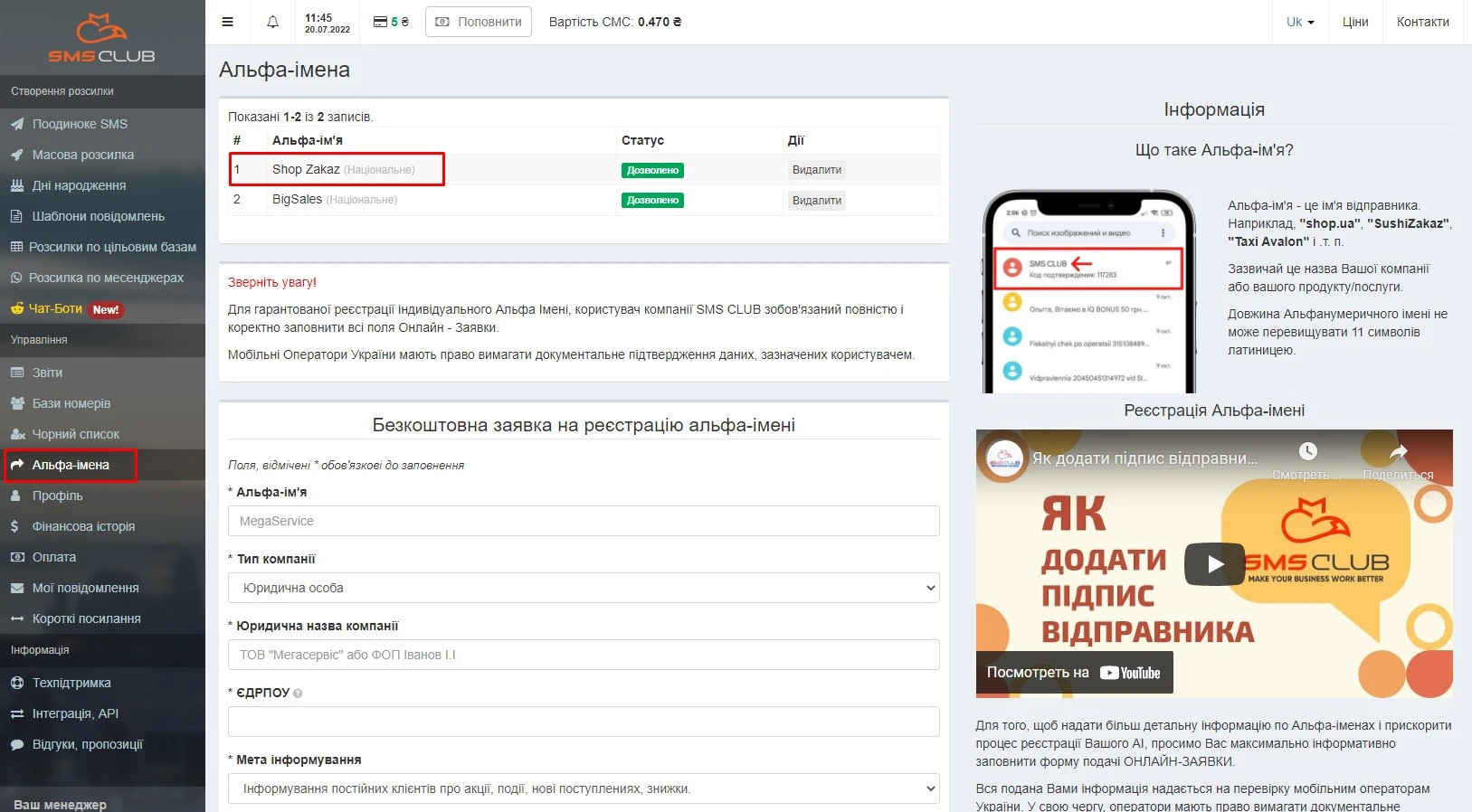This screenshot has height=812, width=1472.
Task: Expand the Мета інформування dropdown
Action: tap(584, 788)
